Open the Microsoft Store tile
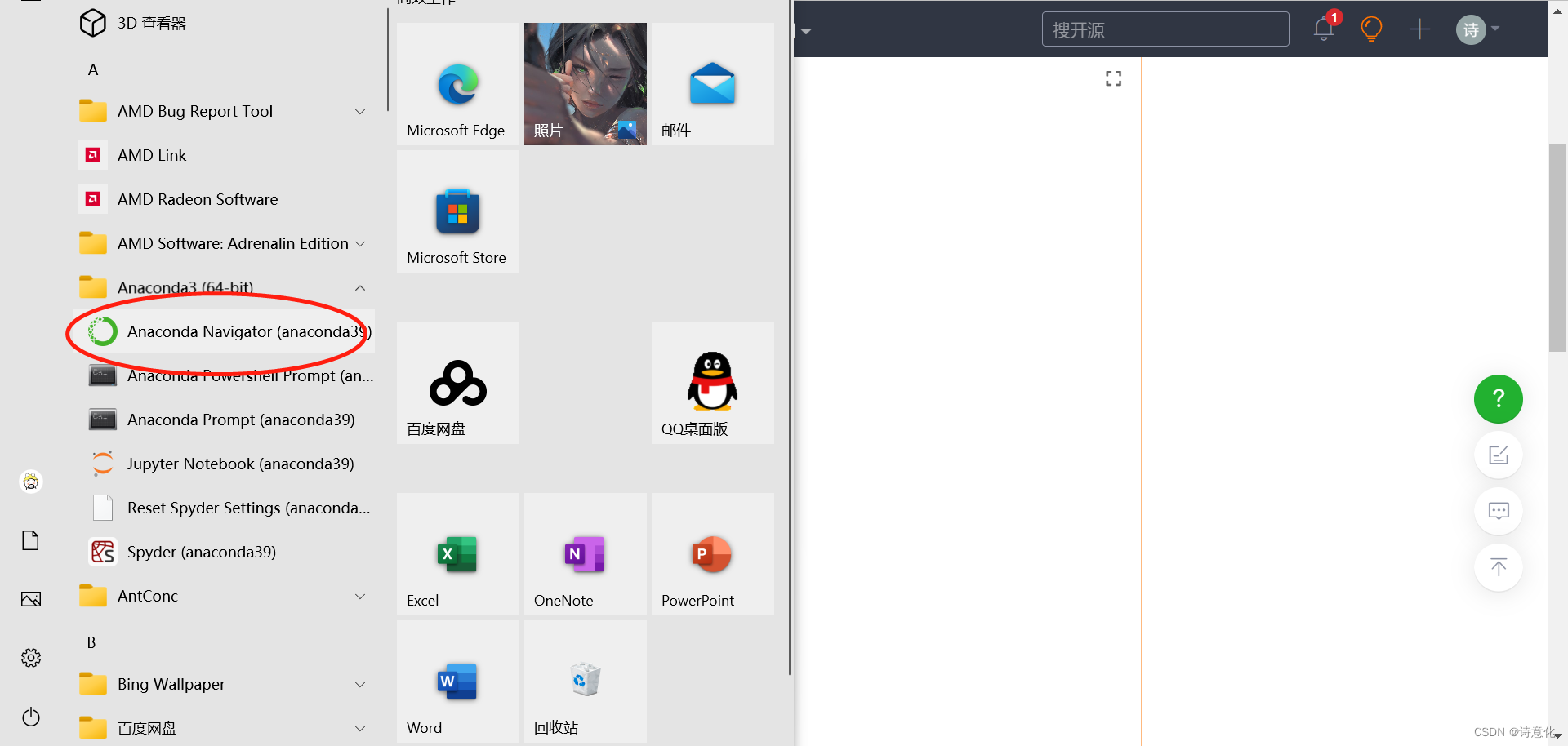The image size is (1568, 746). (457, 211)
